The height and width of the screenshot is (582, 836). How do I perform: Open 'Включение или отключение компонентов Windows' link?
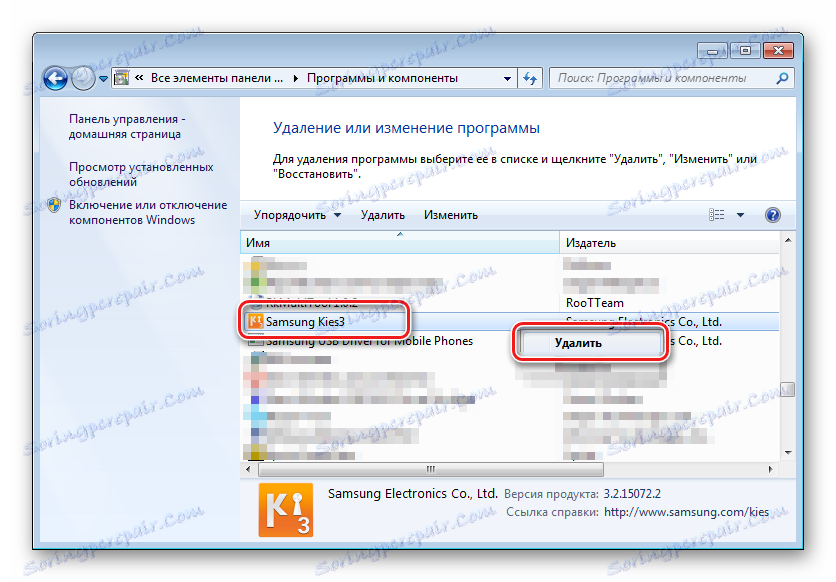[x=148, y=212]
